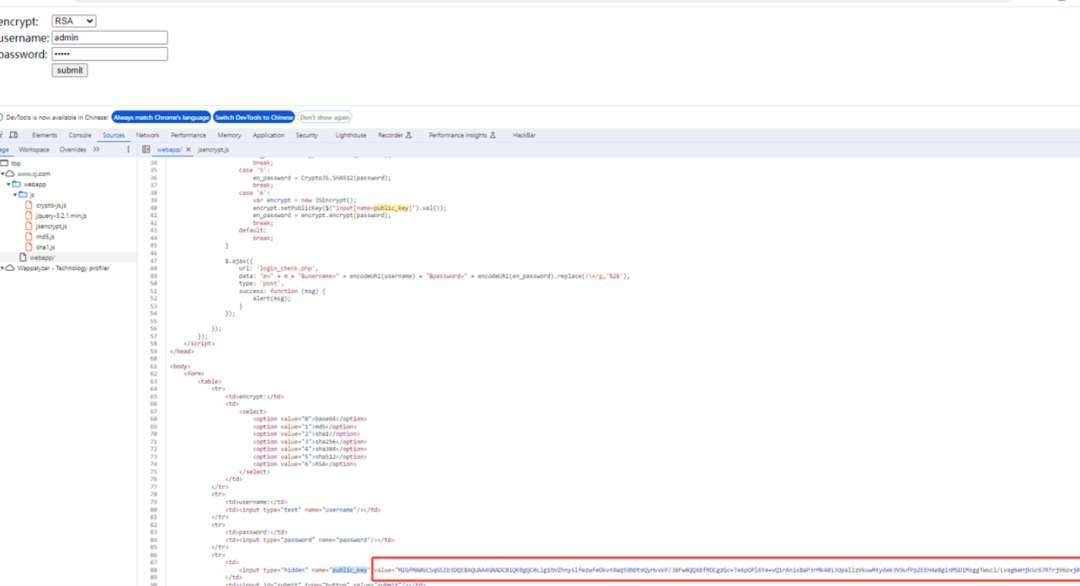The image size is (1080, 586).
Task: Switch to the Workspace pane
Action: (34, 149)
